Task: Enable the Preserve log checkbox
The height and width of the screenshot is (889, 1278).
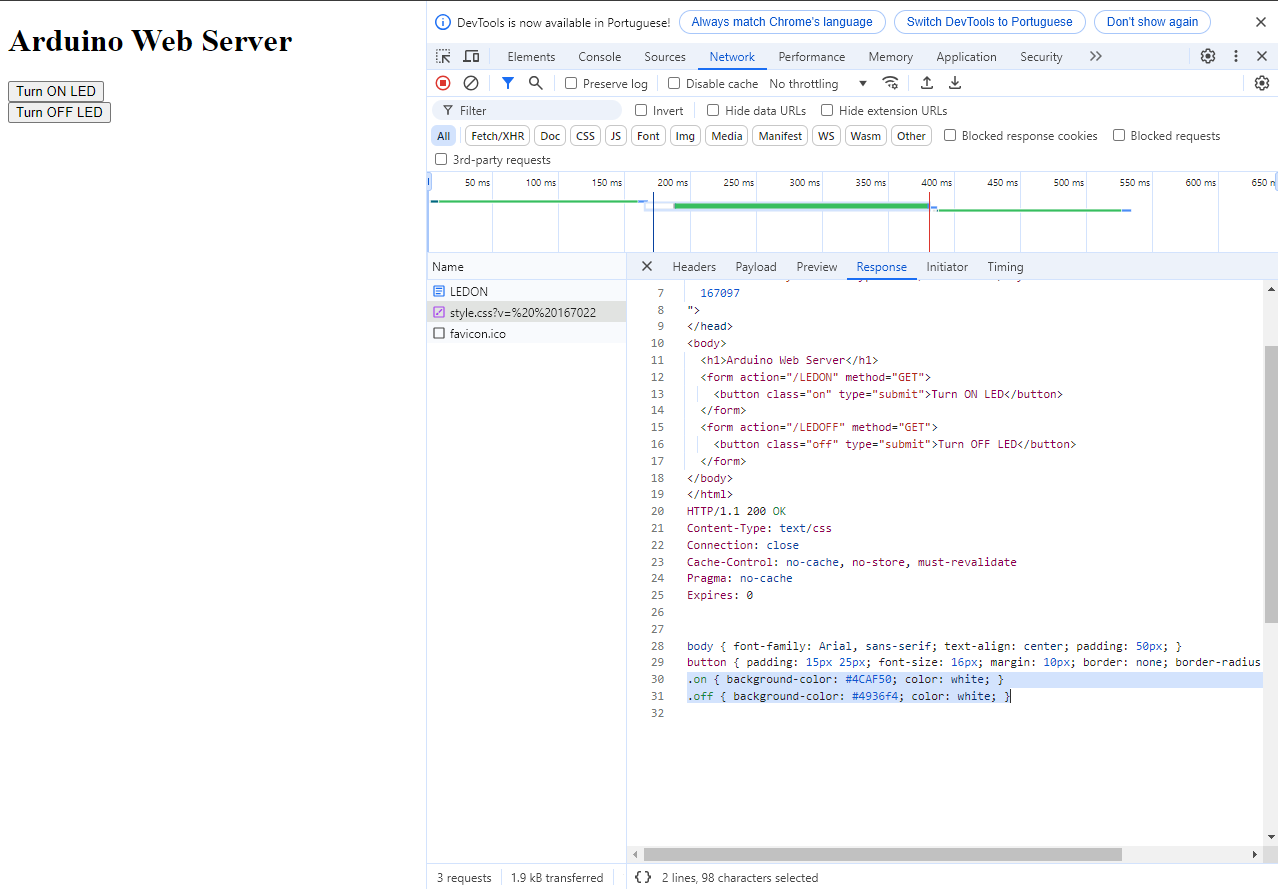Action: (x=571, y=84)
